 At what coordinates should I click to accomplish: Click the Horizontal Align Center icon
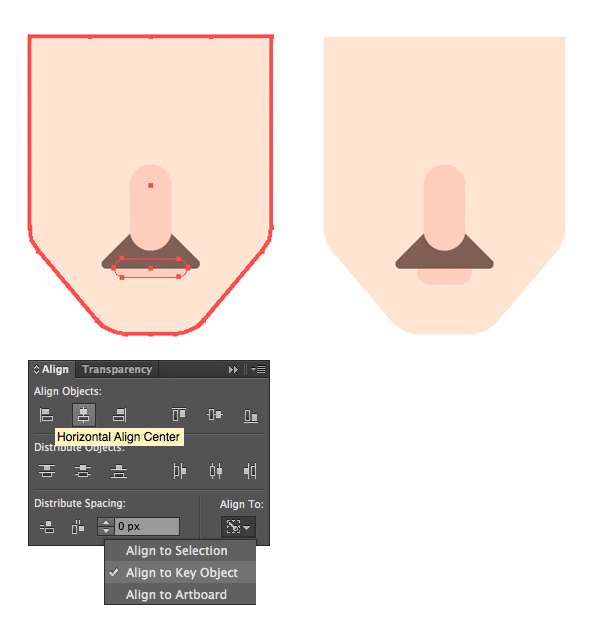coord(84,415)
